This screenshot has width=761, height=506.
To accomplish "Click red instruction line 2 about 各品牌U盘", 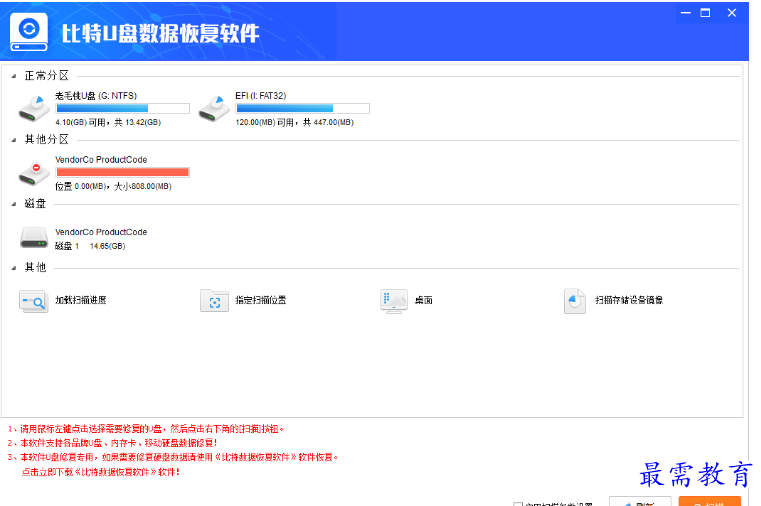I will point(113,443).
